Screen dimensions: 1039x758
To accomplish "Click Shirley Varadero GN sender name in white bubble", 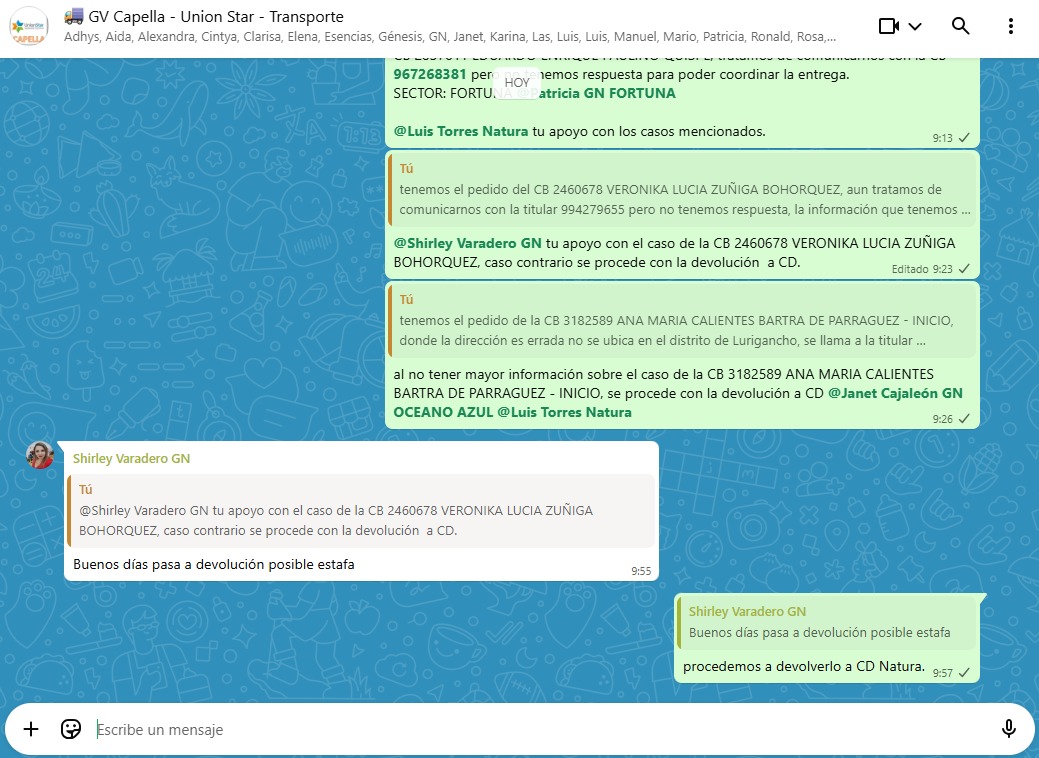I will tap(131, 459).
